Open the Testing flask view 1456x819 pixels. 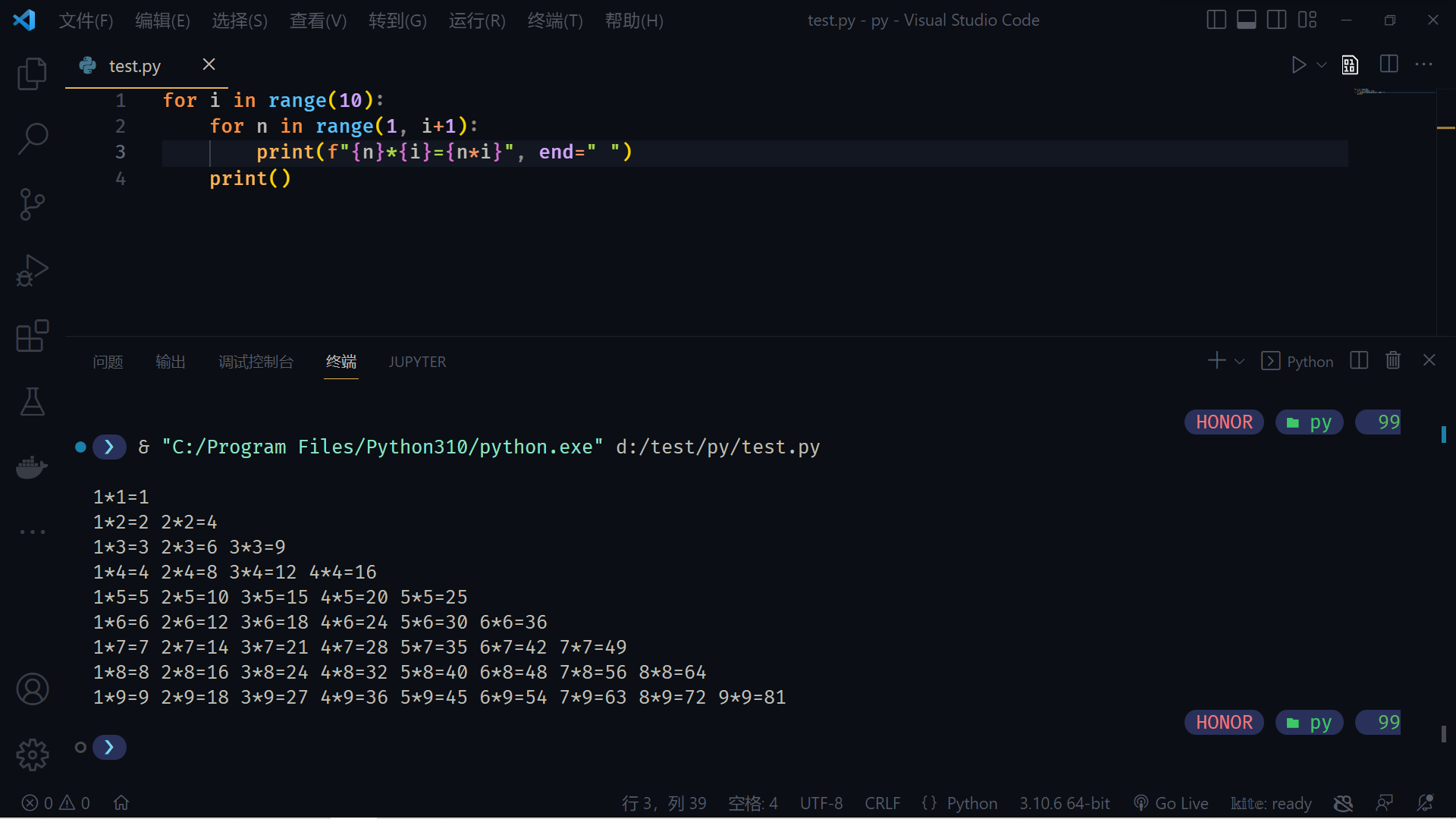pyautogui.click(x=32, y=401)
